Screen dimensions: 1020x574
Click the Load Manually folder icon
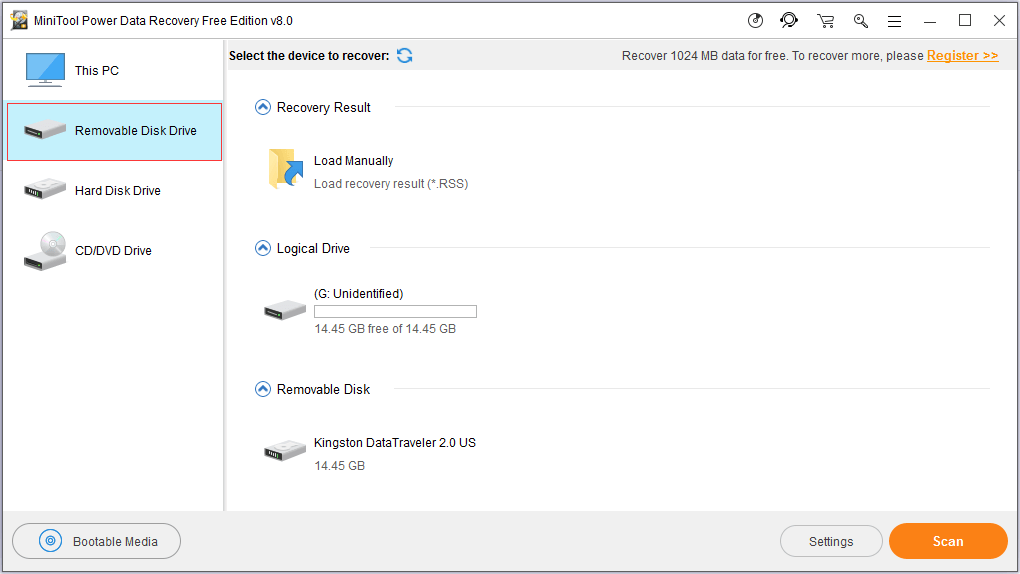(286, 169)
